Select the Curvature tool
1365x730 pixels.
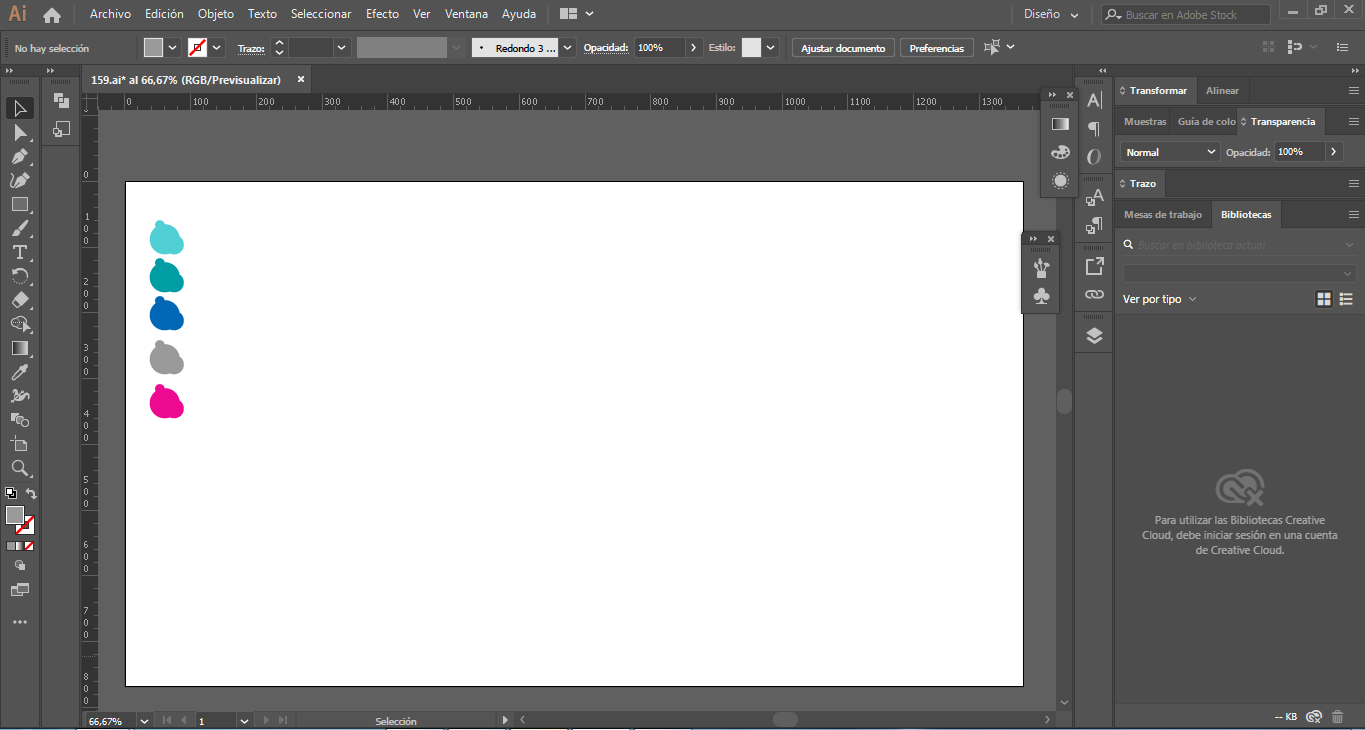(20, 180)
